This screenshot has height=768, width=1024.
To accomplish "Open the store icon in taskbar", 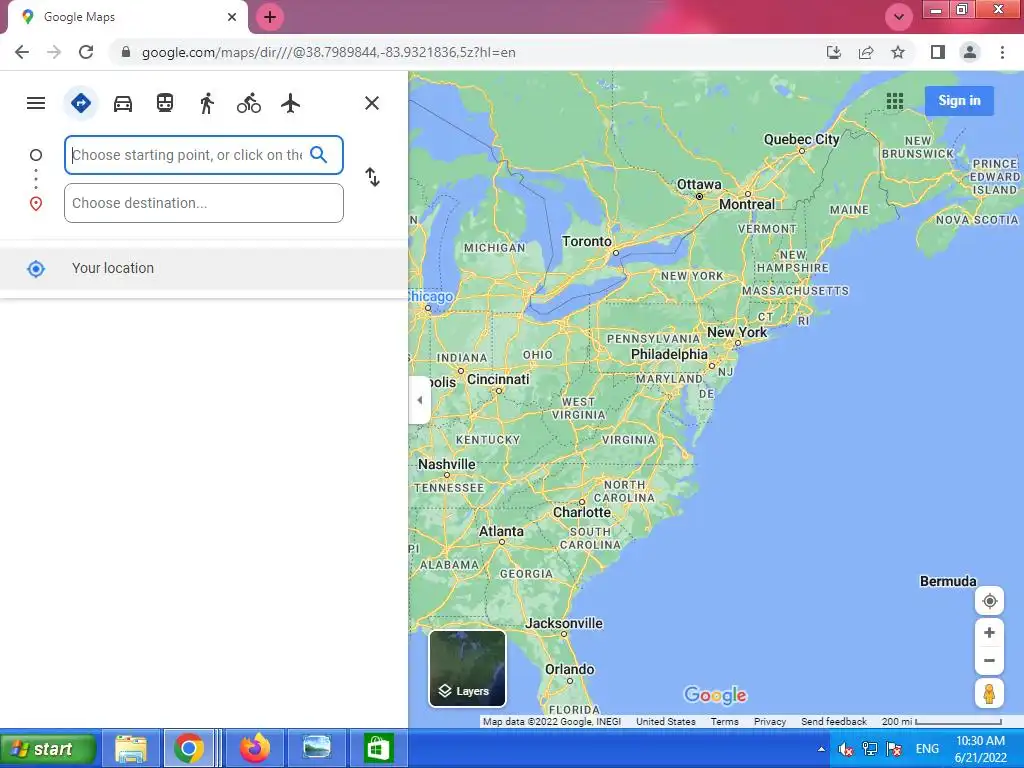I will tap(378, 748).
